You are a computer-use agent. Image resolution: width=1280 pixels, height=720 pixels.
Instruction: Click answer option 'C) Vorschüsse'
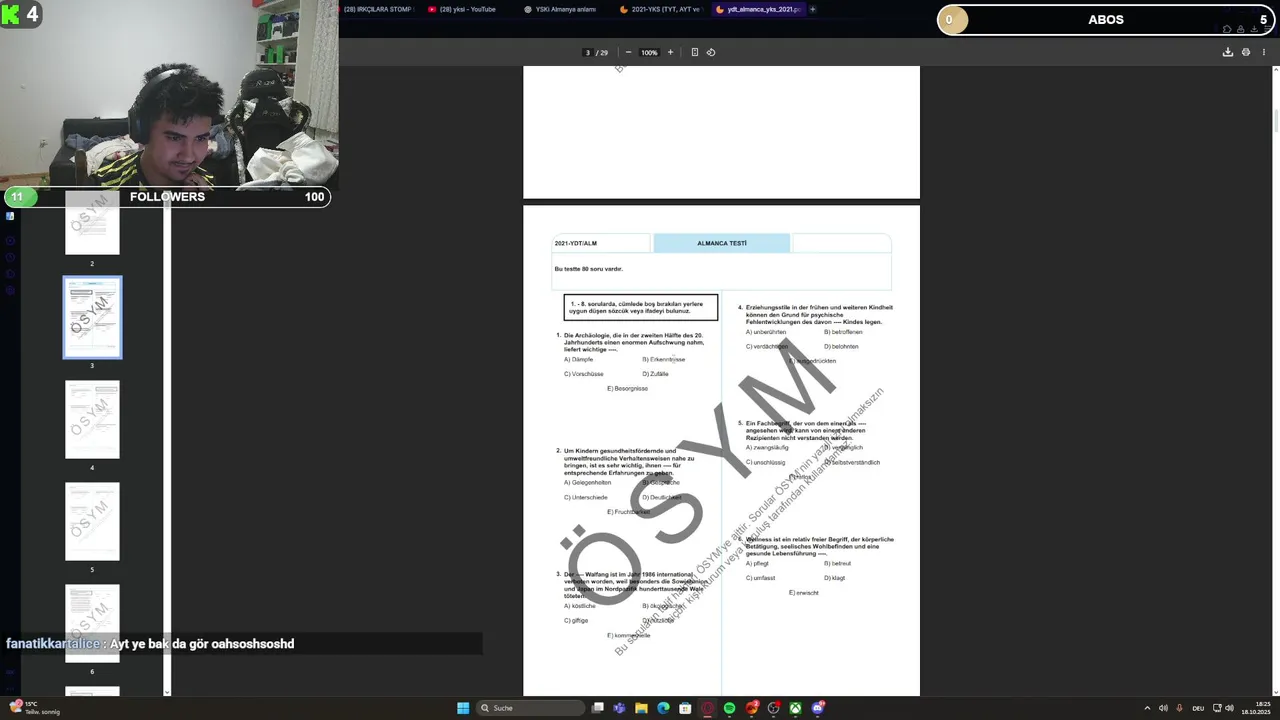click(x=584, y=374)
